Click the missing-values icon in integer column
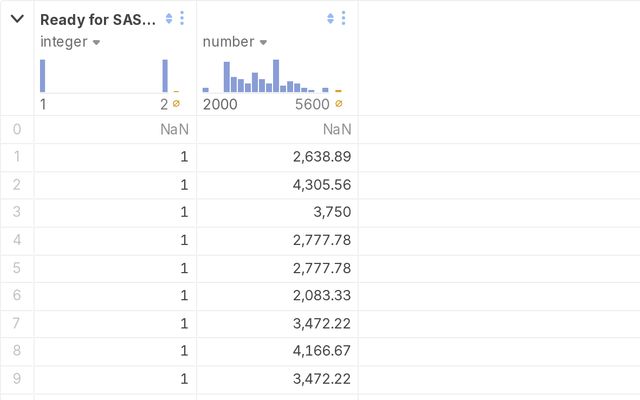This screenshot has height=400, width=640. (x=176, y=104)
